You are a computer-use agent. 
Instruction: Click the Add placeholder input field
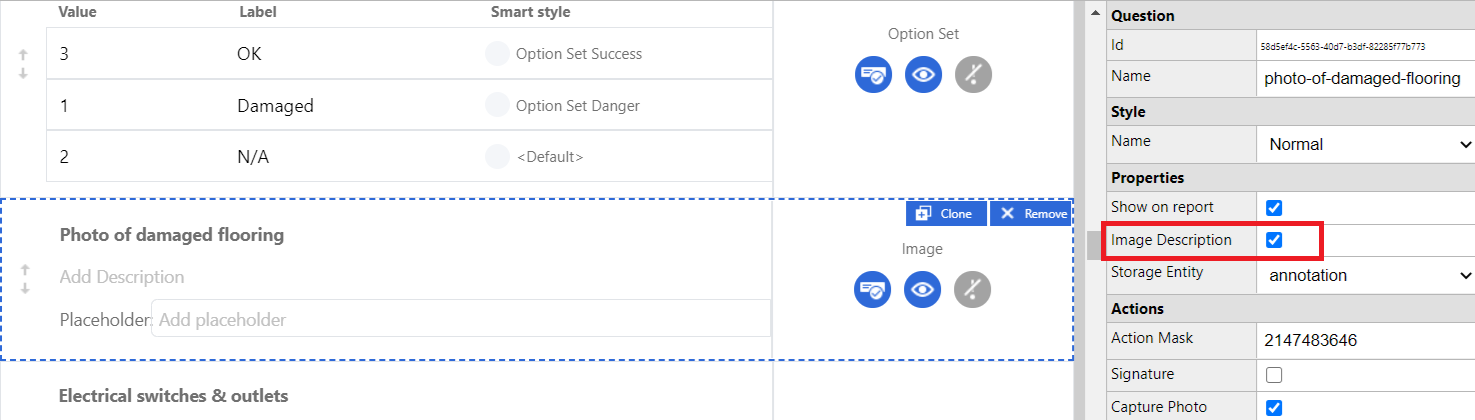click(460, 320)
